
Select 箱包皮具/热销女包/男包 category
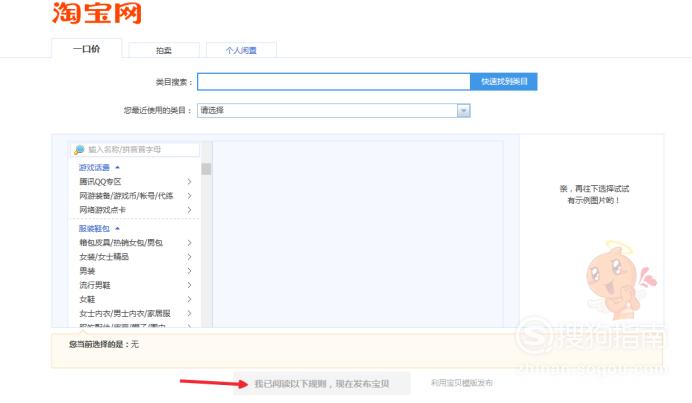tap(121, 242)
